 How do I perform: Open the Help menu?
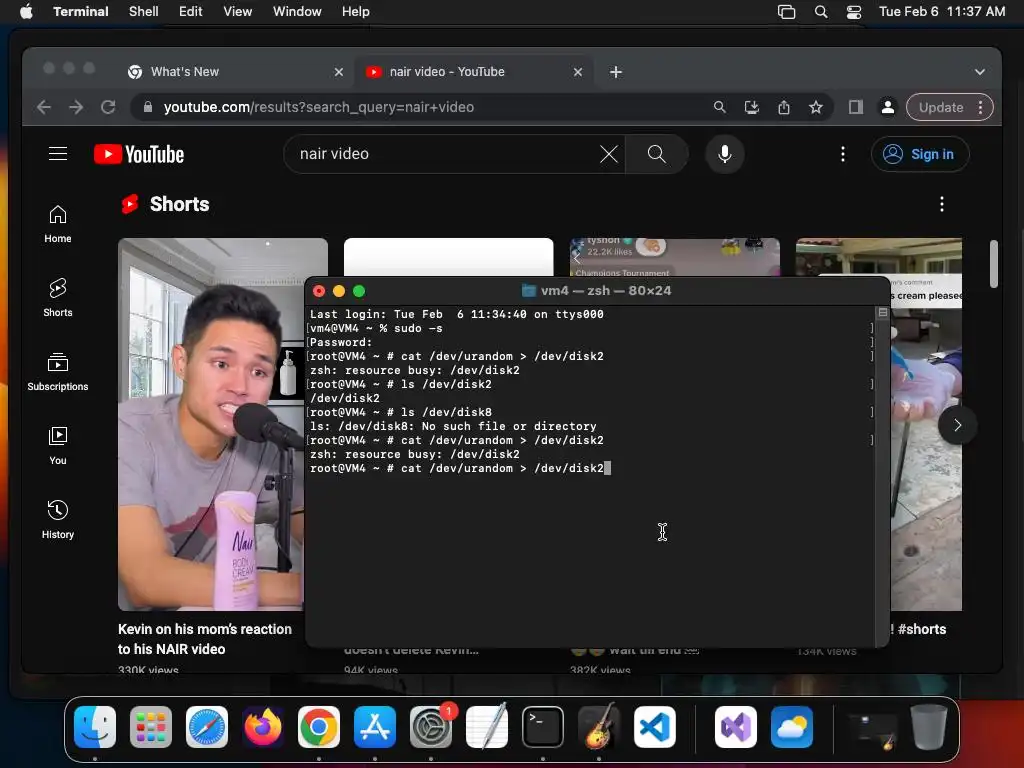pyautogui.click(x=355, y=11)
